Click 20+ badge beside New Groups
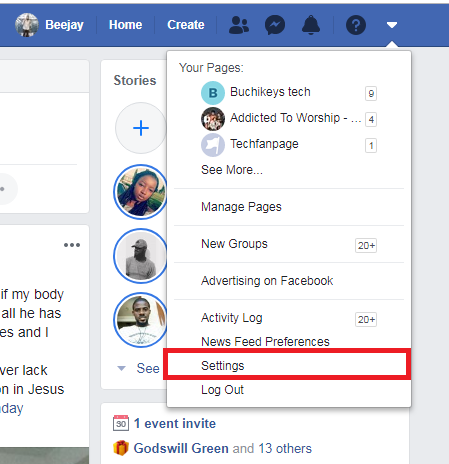The height and width of the screenshot is (464, 449). click(x=366, y=246)
